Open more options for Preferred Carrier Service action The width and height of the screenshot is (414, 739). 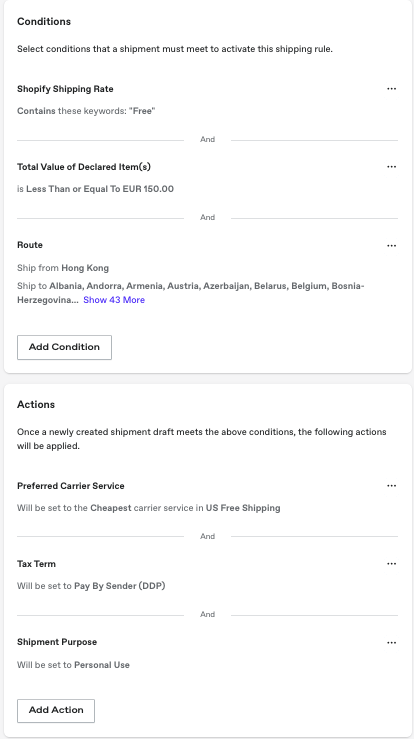tap(391, 486)
